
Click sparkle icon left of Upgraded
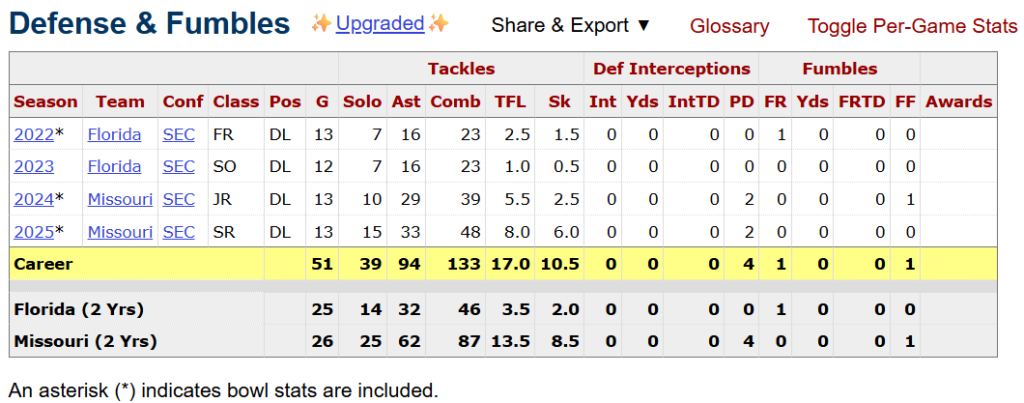tap(322, 23)
